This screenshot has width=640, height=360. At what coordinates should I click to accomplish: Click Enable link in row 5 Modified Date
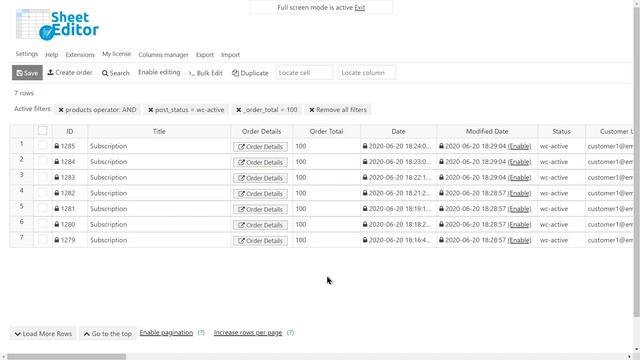(x=519, y=209)
